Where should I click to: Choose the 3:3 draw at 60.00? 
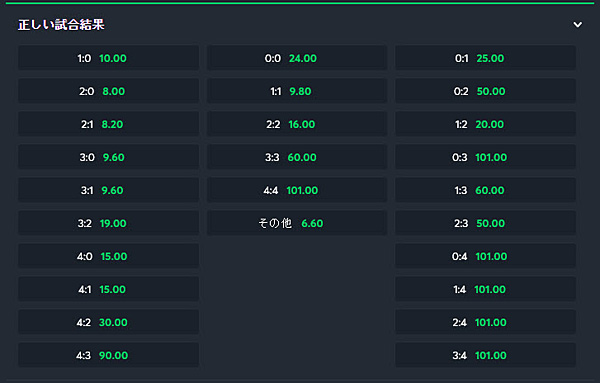click(297, 157)
